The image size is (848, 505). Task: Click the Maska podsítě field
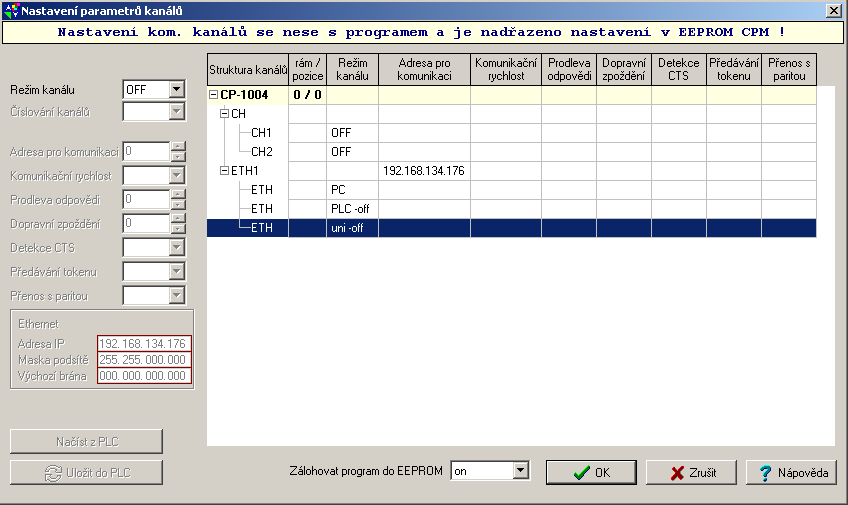(144, 360)
